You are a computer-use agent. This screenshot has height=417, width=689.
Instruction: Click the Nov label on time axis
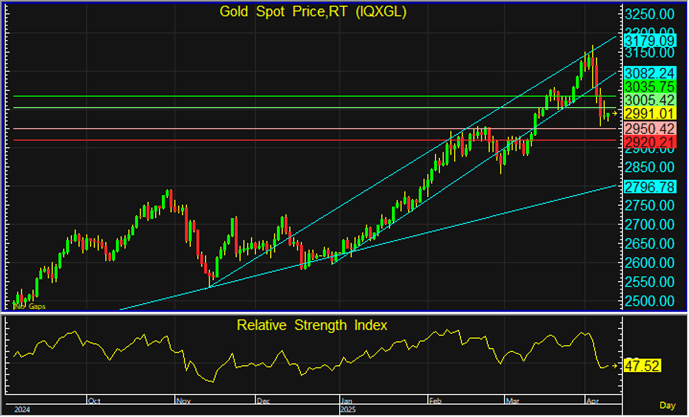coord(183,399)
